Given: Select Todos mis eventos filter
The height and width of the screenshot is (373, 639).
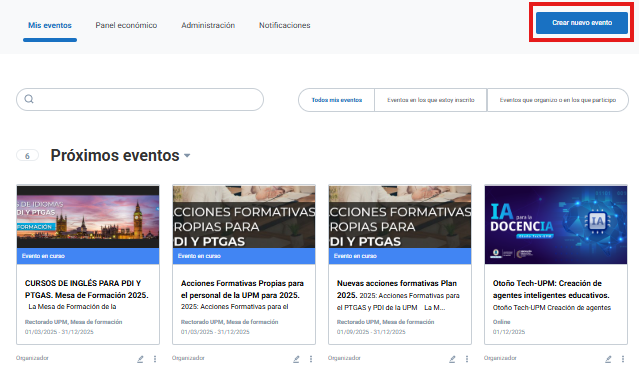Looking at the screenshot, I should click(x=337, y=100).
